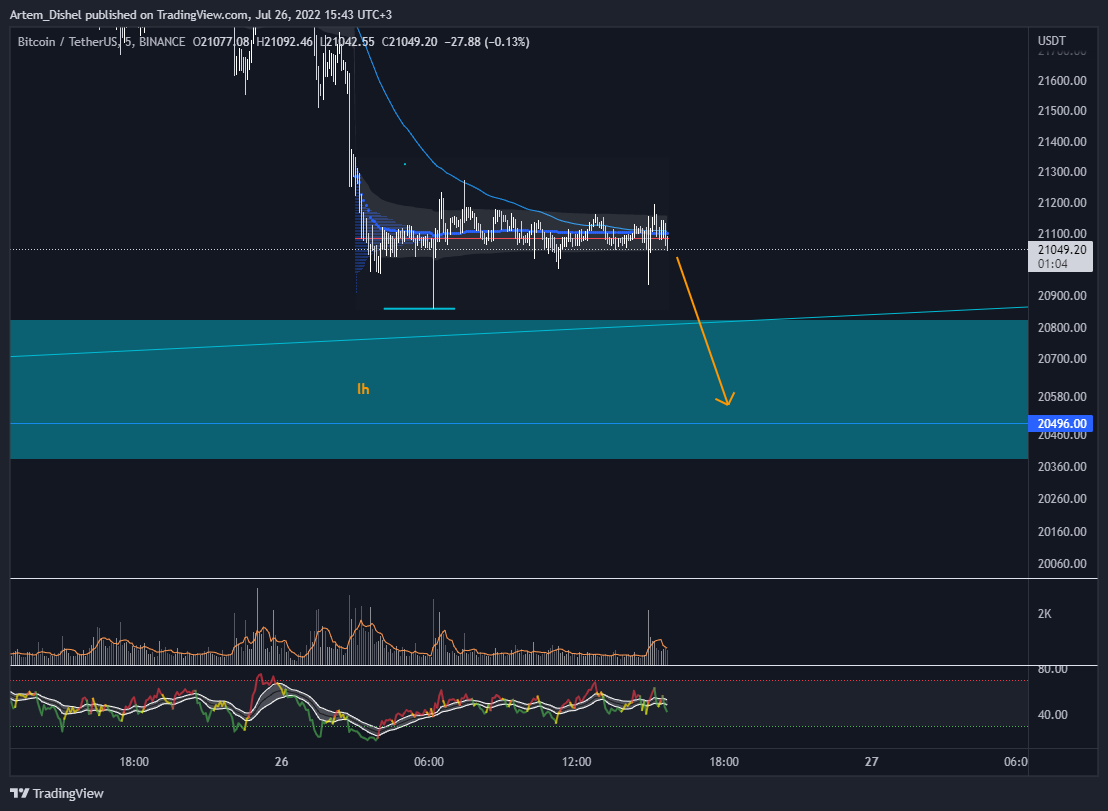The height and width of the screenshot is (811, 1108).
Task: Click the Artem_Dishel author name in the header
Action: (x=46, y=14)
